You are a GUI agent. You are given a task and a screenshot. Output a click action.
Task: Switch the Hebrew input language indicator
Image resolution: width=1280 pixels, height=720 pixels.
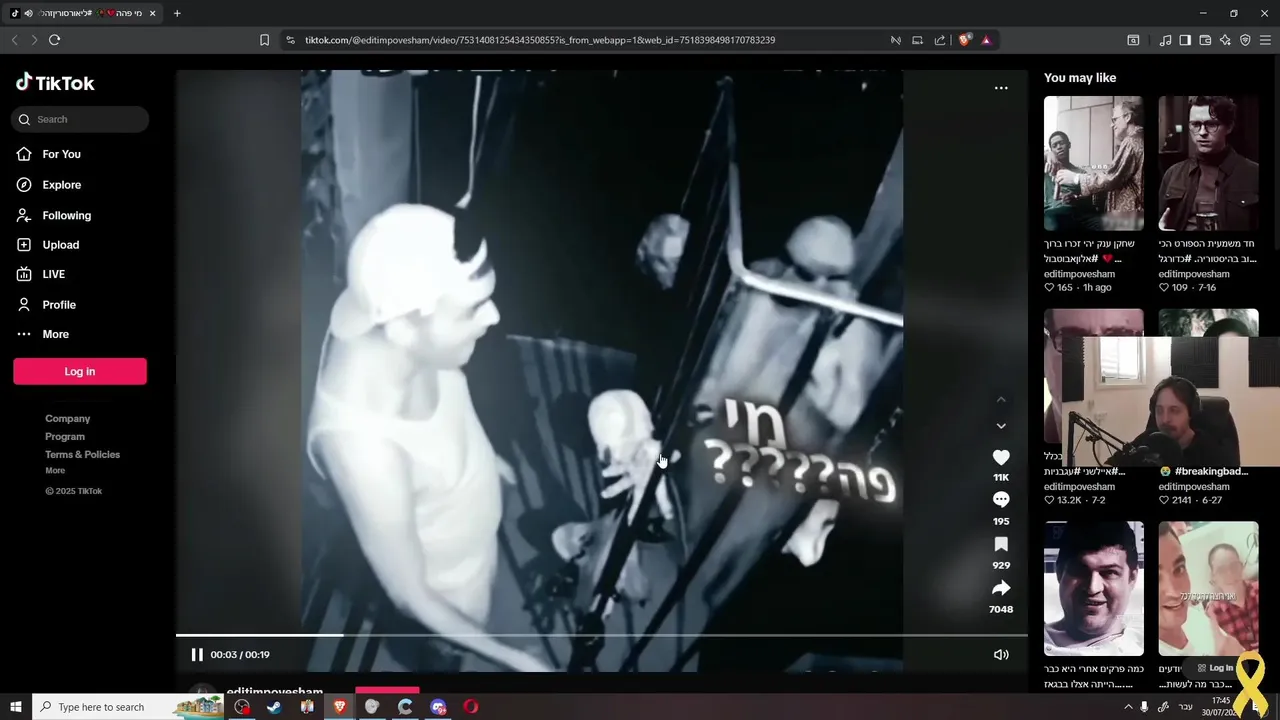point(1185,707)
